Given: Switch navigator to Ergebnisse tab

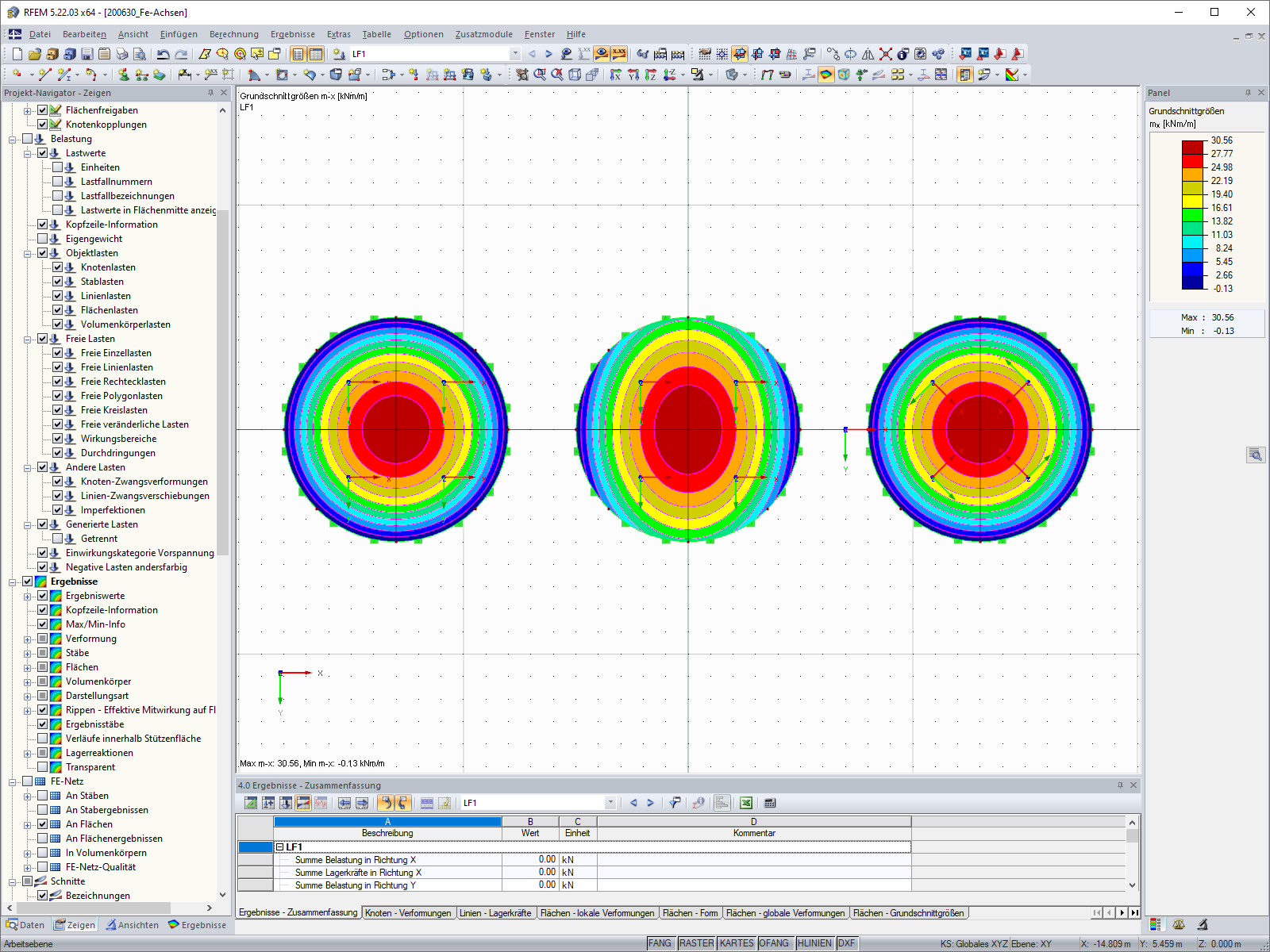Looking at the screenshot, I should [198, 925].
